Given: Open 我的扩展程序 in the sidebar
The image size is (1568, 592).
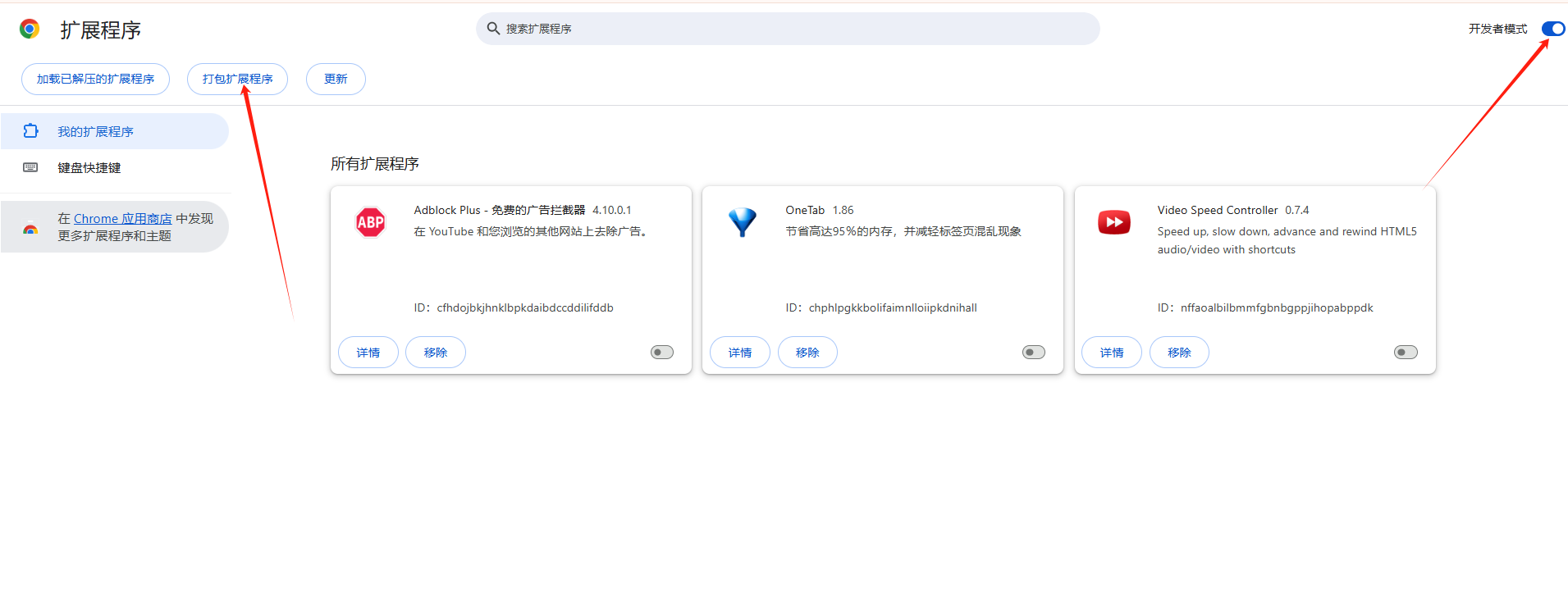Looking at the screenshot, I should point(114,131).
